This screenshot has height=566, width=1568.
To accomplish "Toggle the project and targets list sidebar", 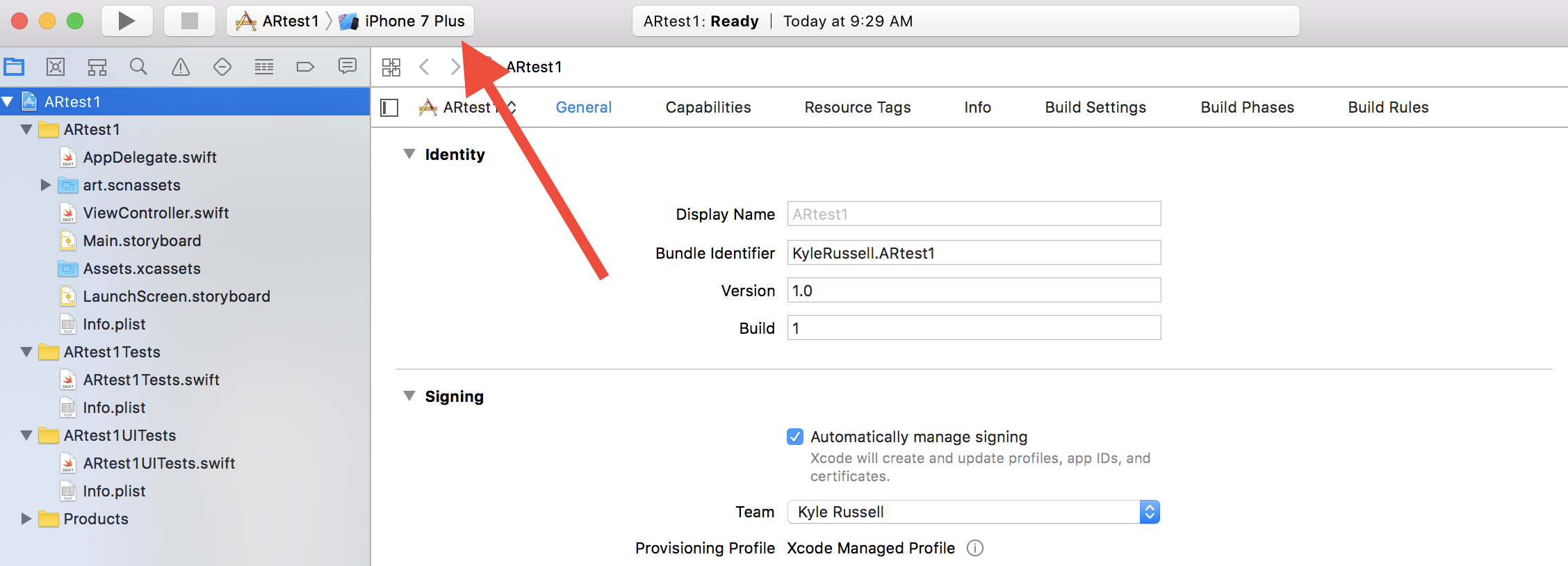I will click(x=389, y=108).
